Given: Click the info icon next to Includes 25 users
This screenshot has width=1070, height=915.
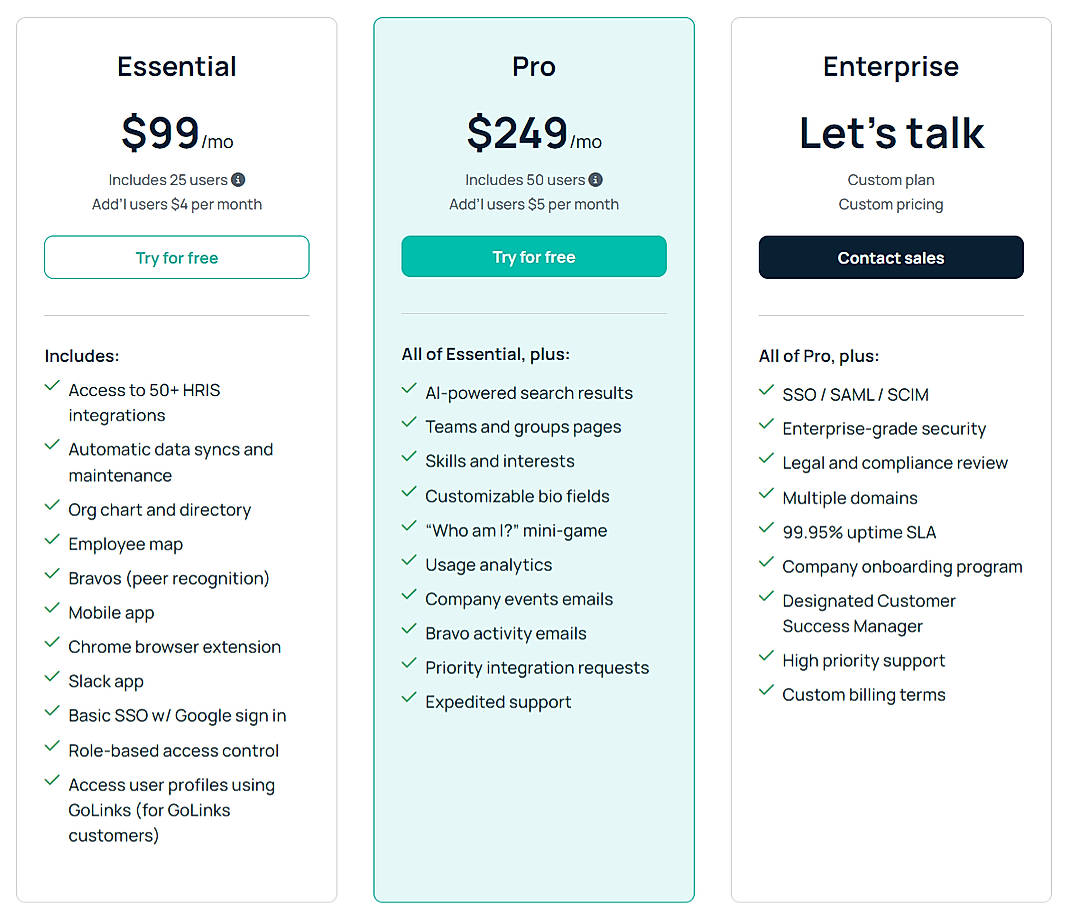Looking at the screenshot, I should (x=238, y=180).
